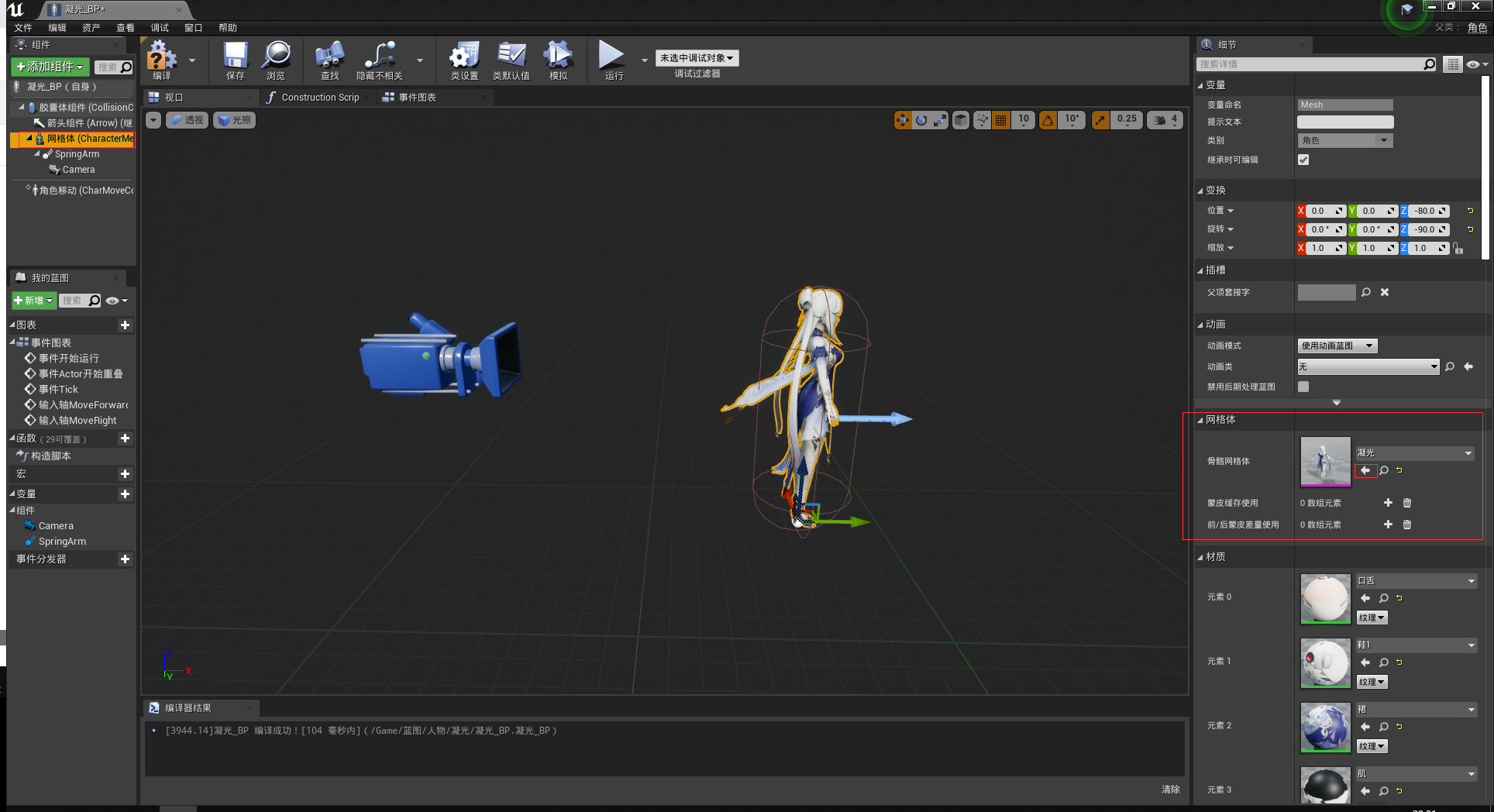Image resolution: width=1494 pixels, height=812 pixels.
Task: Open scale snap value 0.25 dropdown
Action: coord(1127,120)
